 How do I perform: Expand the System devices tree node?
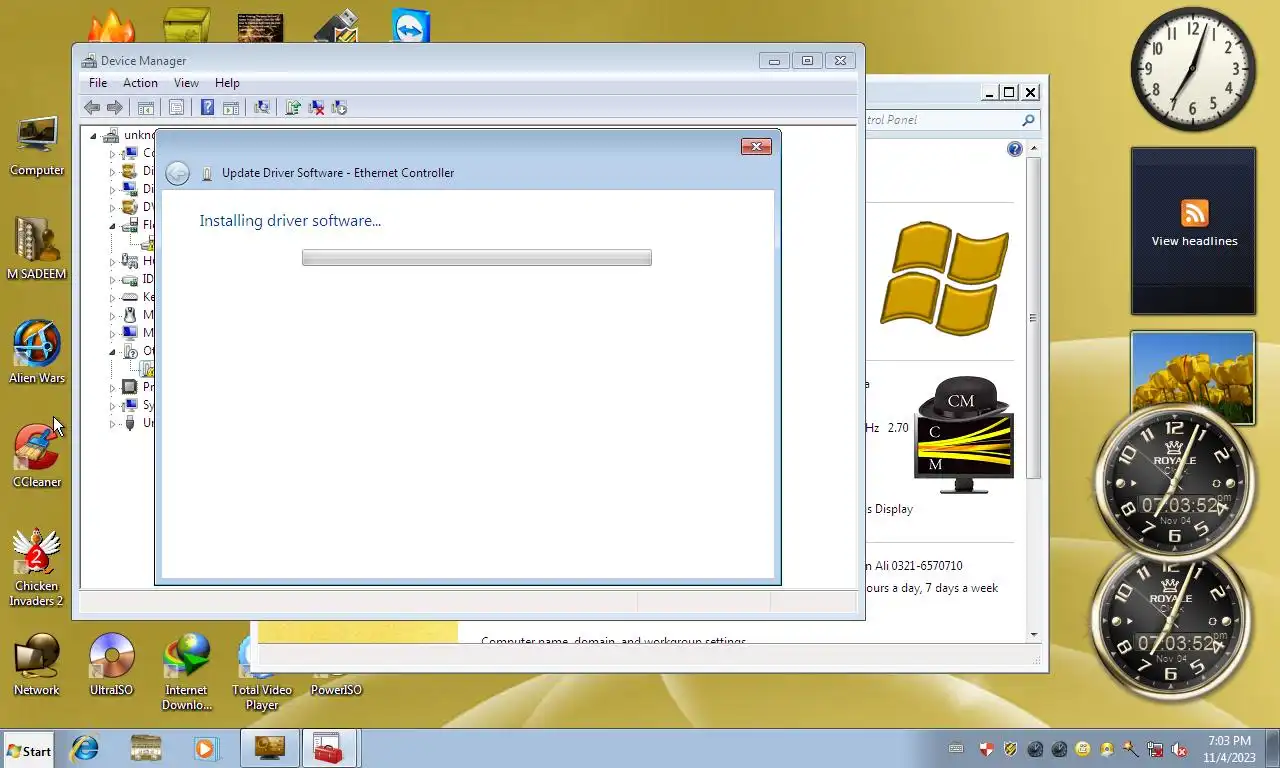(x=112, y=406)
